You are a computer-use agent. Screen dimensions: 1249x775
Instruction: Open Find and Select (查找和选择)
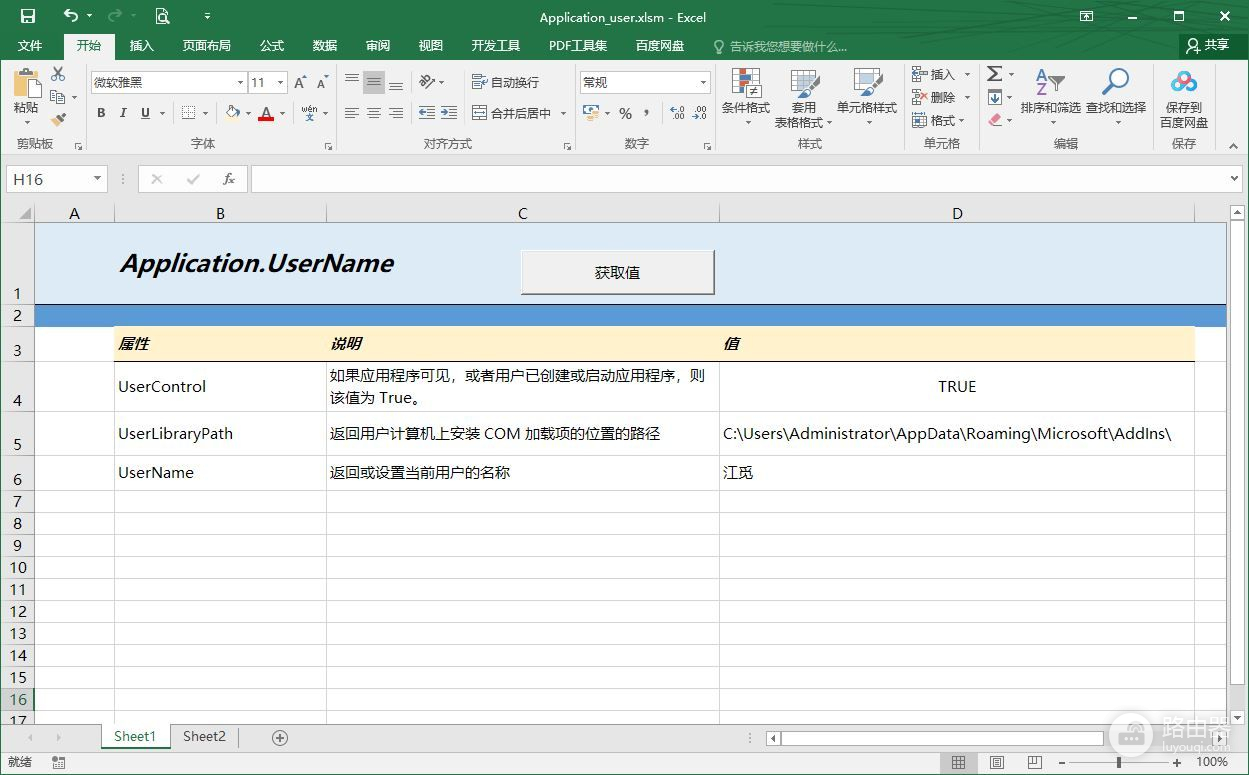click(1115, 97)
